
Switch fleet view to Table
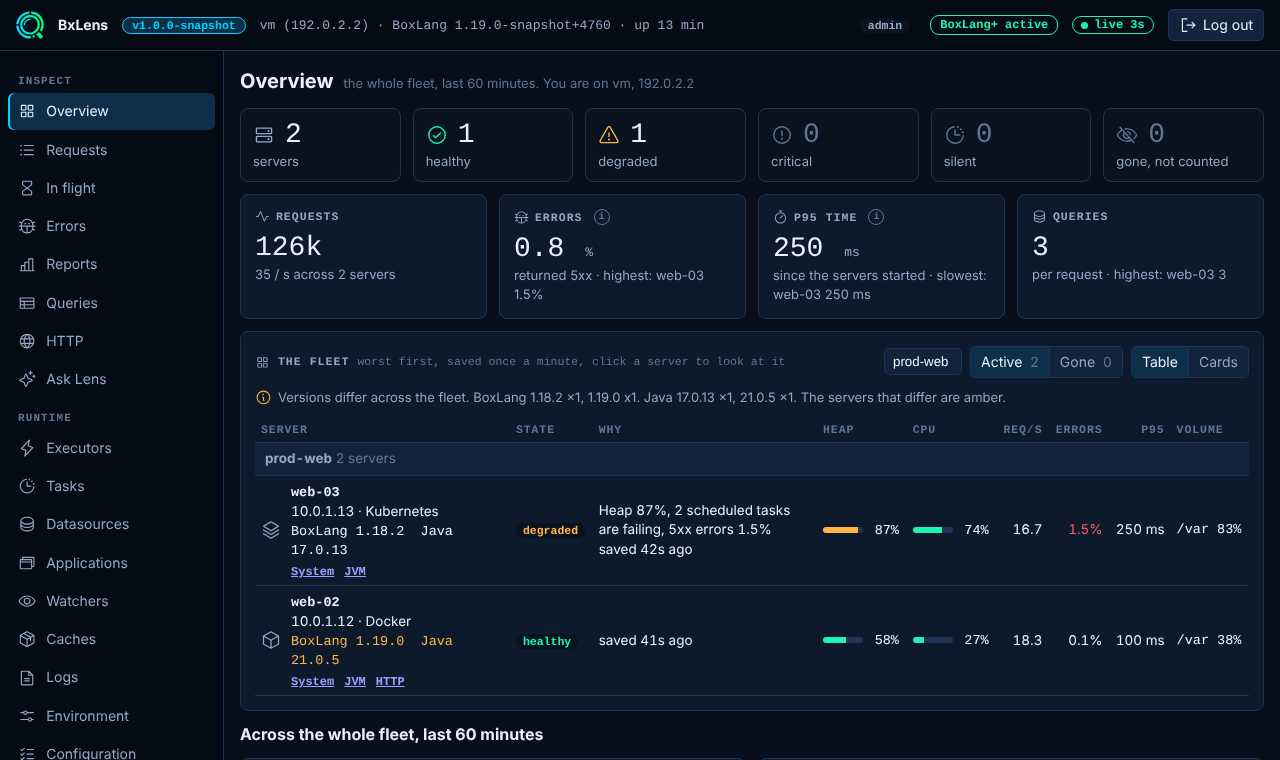[x=1160, y=362]
